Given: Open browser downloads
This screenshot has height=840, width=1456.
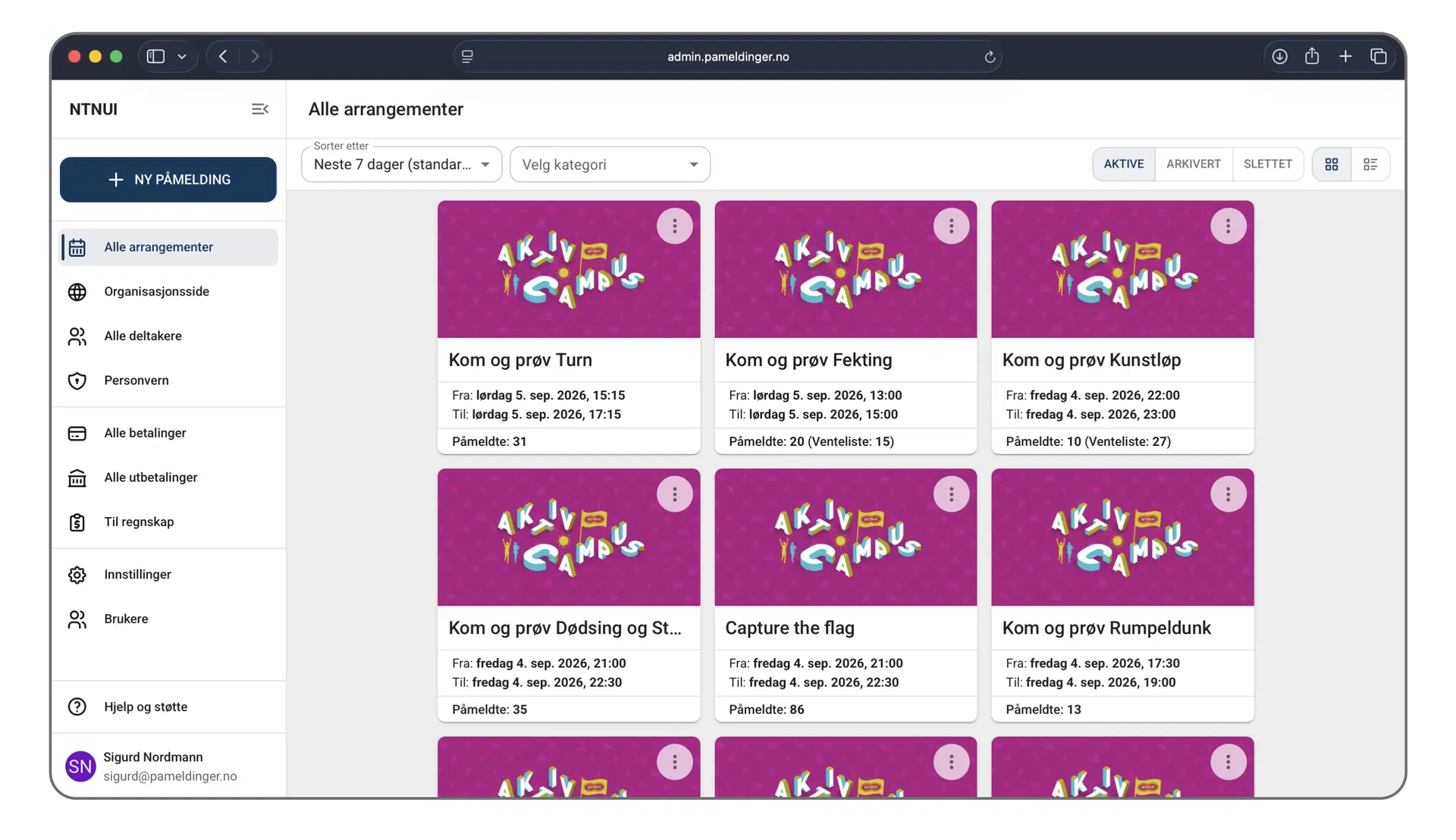Looking at the screenshot, I should point(1279,57).
